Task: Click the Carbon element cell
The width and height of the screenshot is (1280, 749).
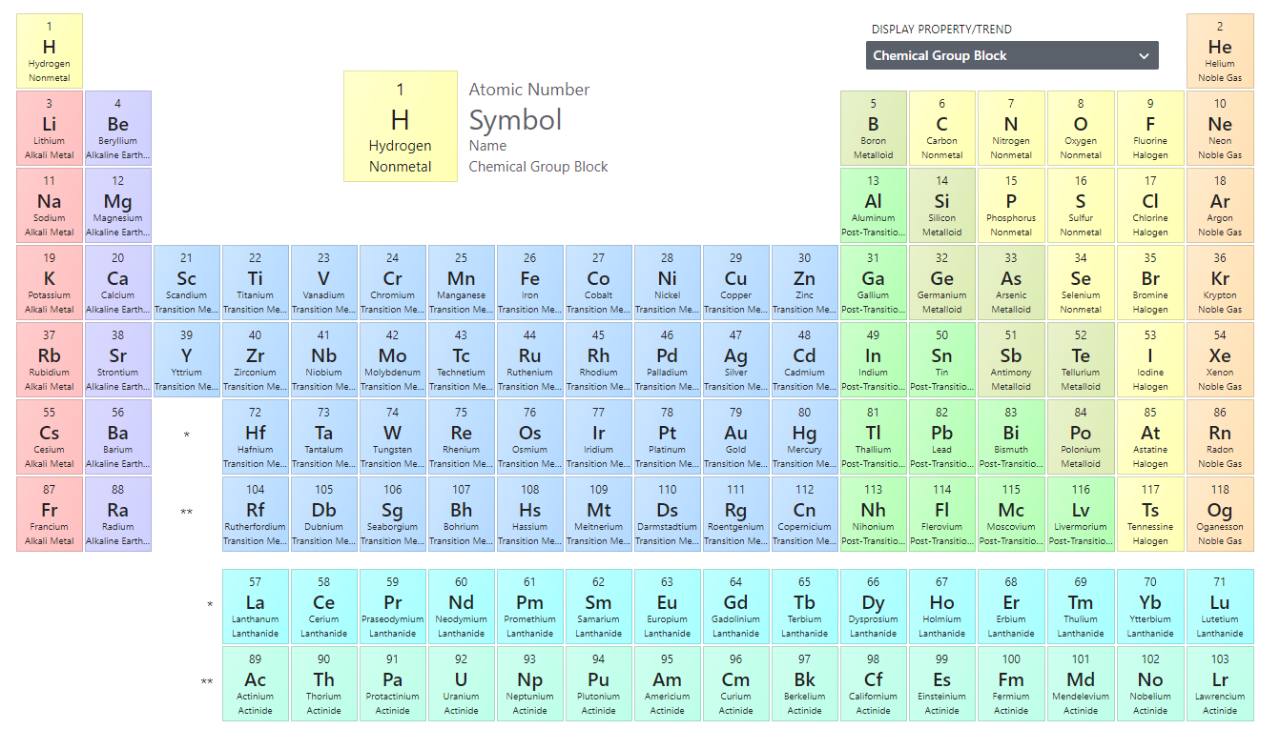Action: tap(941, 127)
